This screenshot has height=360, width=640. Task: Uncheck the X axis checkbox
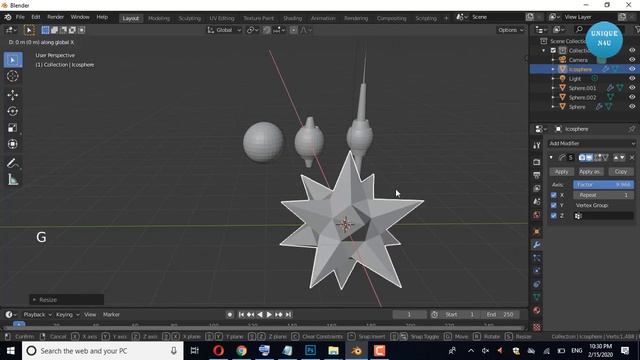[x=554, y=195]
